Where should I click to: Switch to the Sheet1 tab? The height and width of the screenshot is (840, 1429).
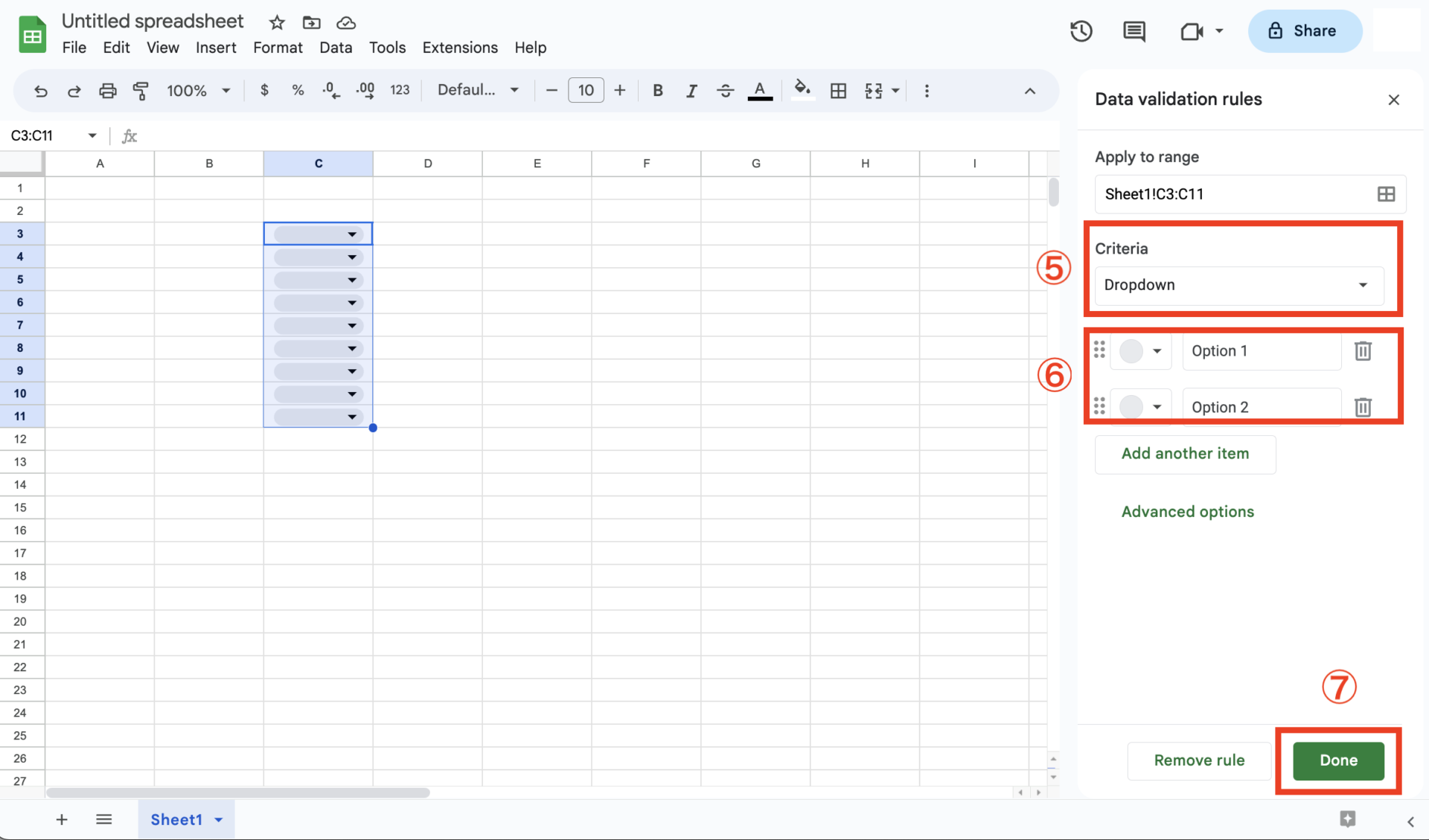coord(176,819)
